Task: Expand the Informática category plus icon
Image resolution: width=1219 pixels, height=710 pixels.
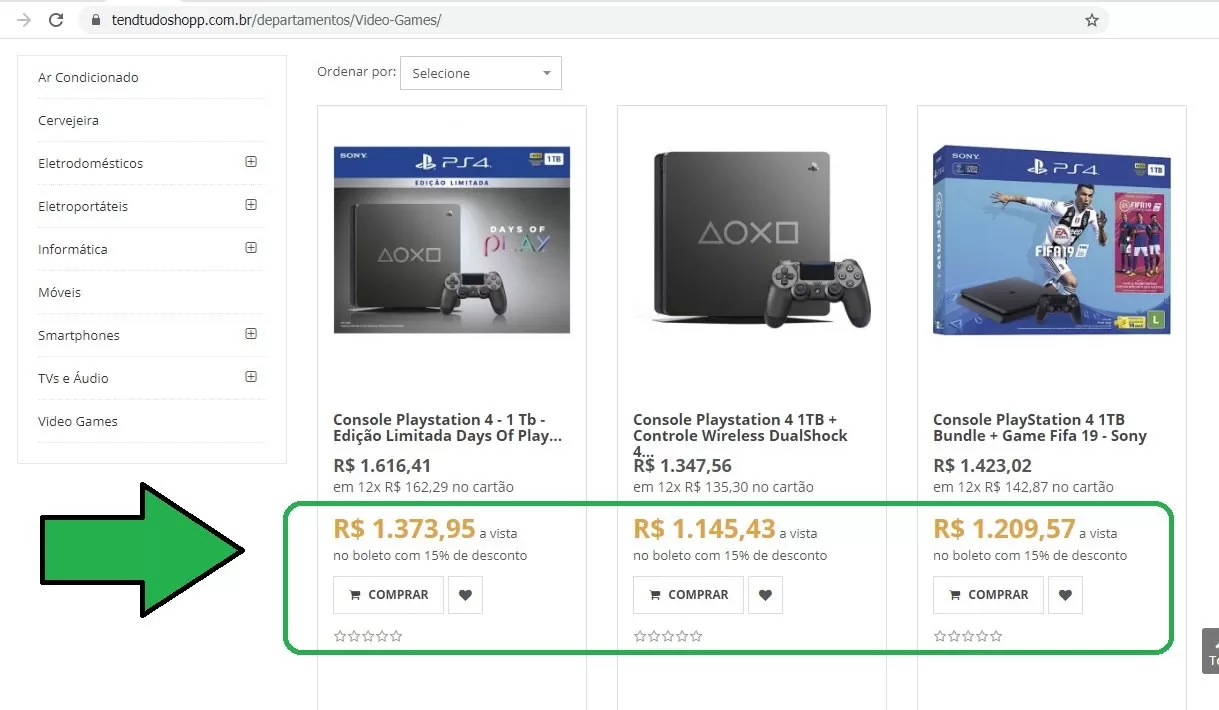Action: point(251,248)
